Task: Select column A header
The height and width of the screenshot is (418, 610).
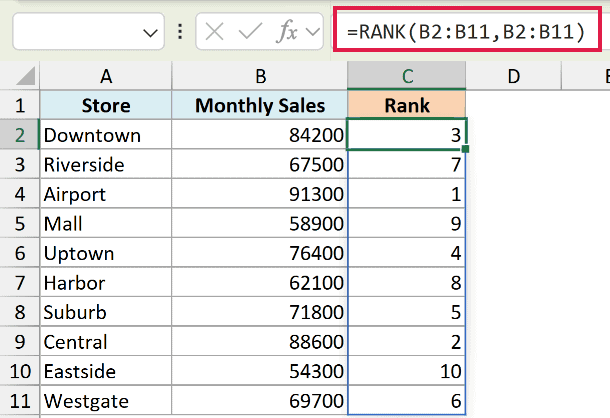Action: coord(106,76)
